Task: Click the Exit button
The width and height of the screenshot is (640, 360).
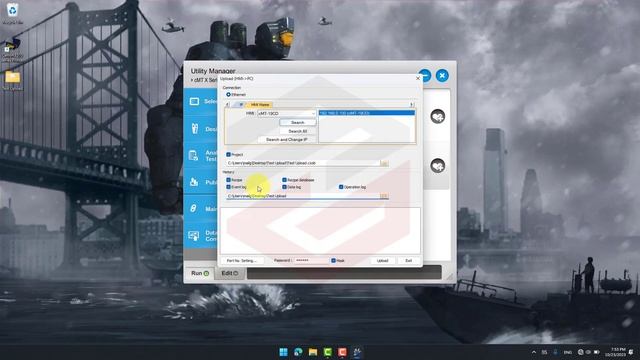Action: [409, 260]
